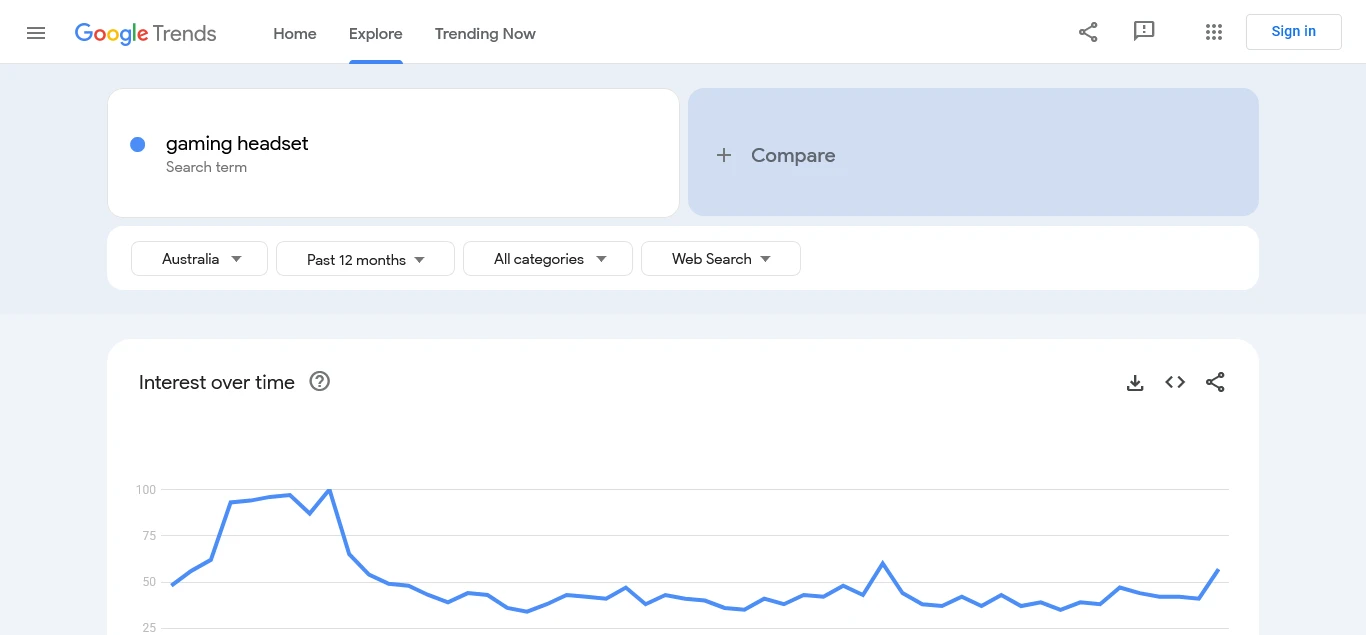The width and height of the screenshot is (1366, 635).
Task: Click the plus icon in Compare box
Action: coord(724,155)
